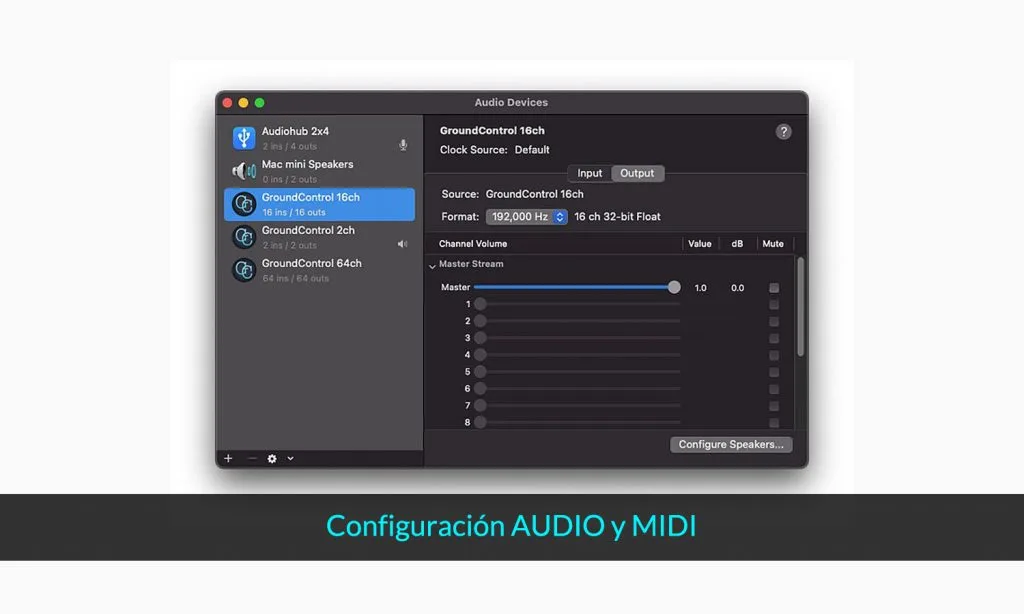The image size is (1024, 614).
Task: Close the Audio Devices window
Action: [227, 103]
